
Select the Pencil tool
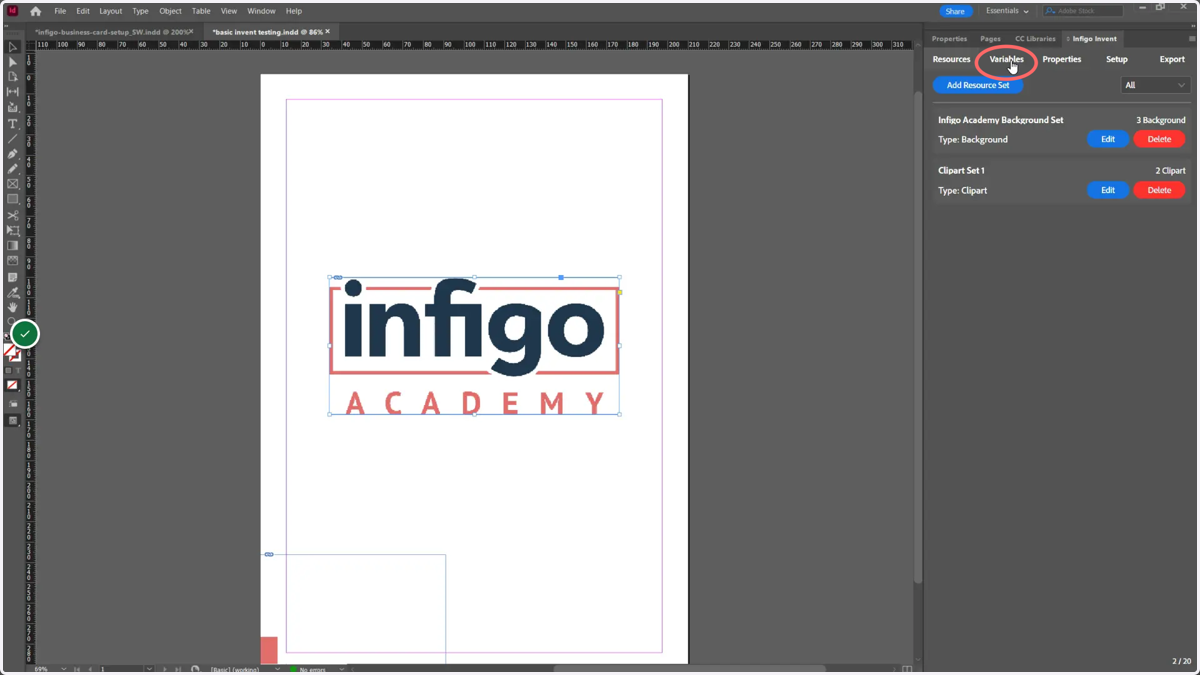click(x=13, y=169)
